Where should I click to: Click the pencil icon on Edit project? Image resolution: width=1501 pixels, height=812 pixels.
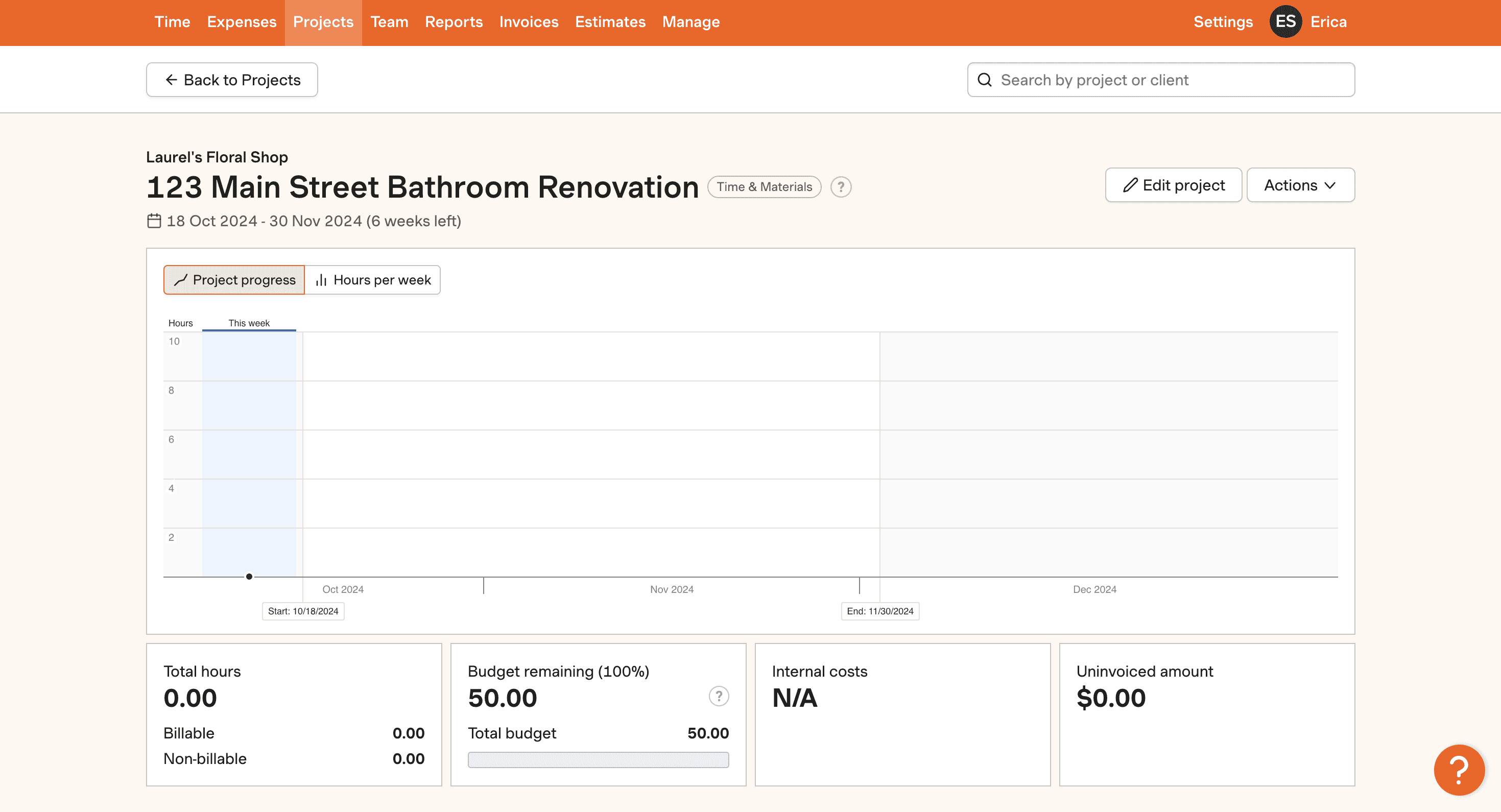[x=1130, y=185]
